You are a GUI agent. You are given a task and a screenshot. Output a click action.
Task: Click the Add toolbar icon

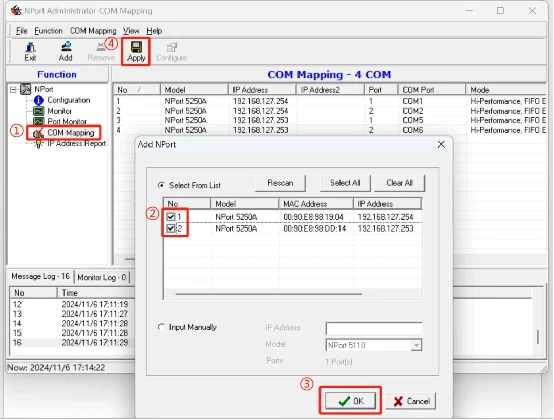click(x=66, y=47)
